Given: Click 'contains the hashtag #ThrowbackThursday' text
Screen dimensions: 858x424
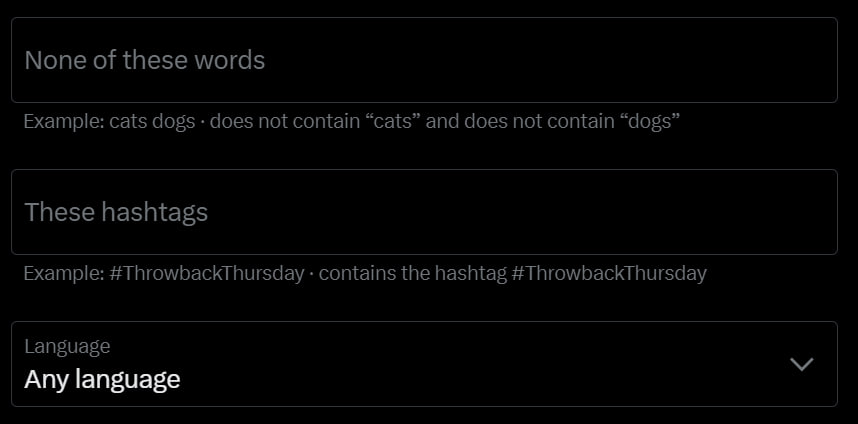Looking at the screenshot, I should coord(512,273).
